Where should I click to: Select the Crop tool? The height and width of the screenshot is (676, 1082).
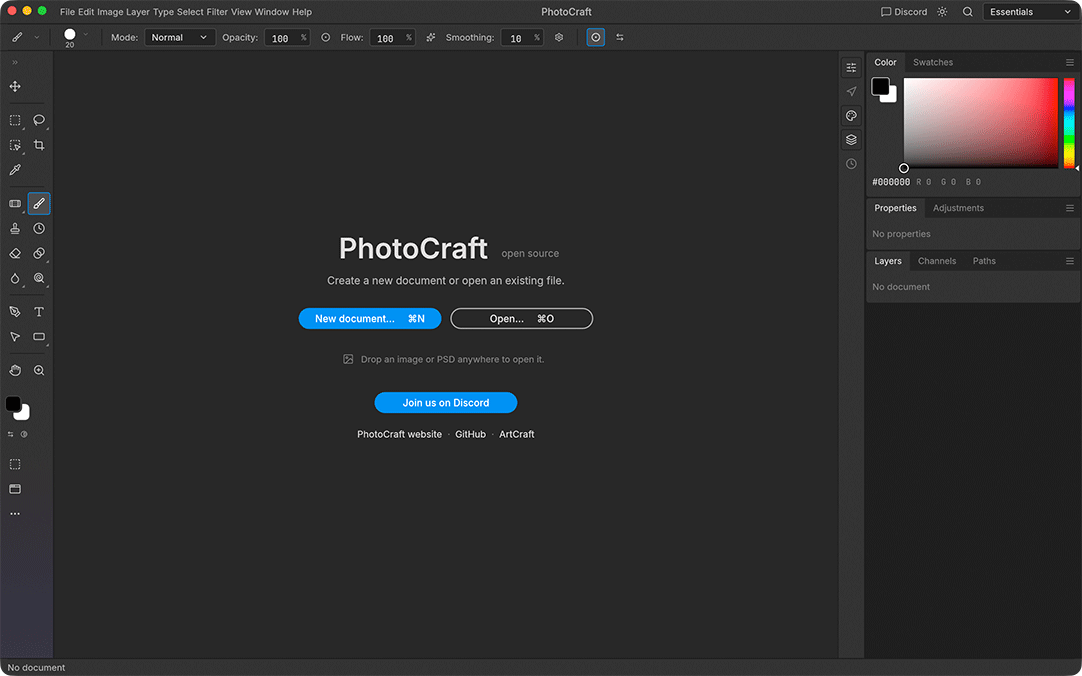(39, 145)
